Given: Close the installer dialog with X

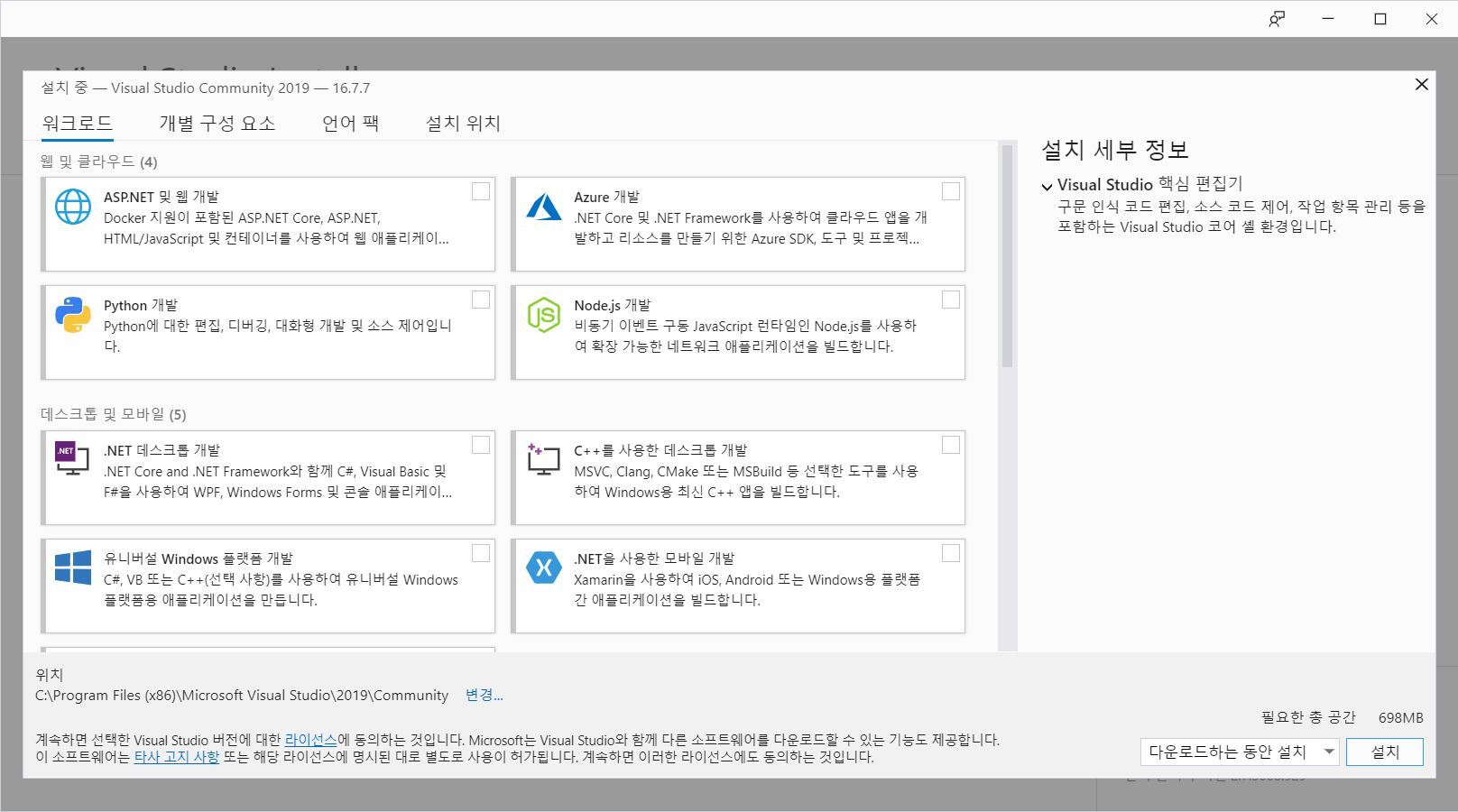Looking at the screenshot, I should pyautogui.click(x=1422, y=84).
